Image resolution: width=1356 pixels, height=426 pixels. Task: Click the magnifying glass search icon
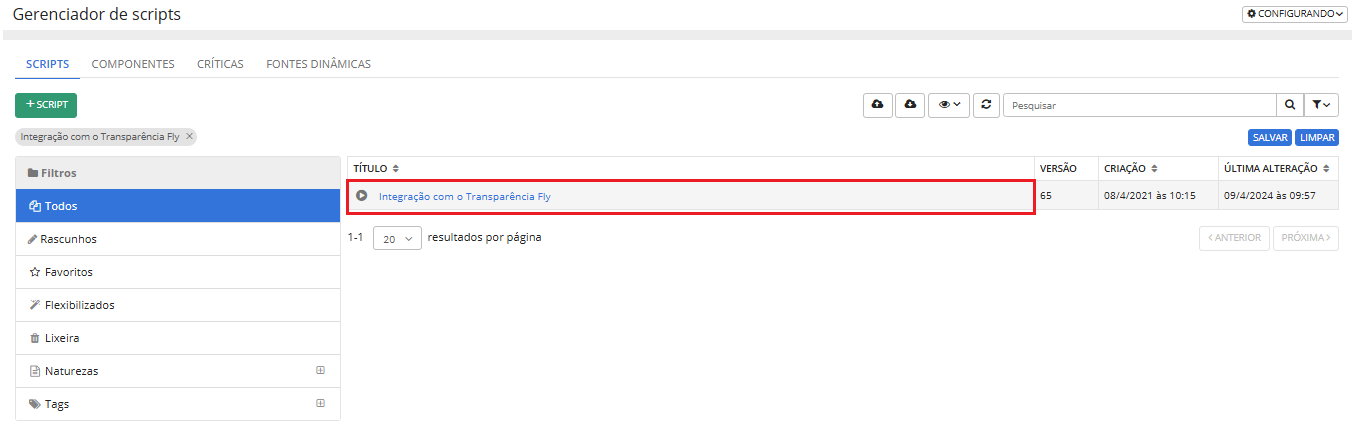(x=1290, y=105)
